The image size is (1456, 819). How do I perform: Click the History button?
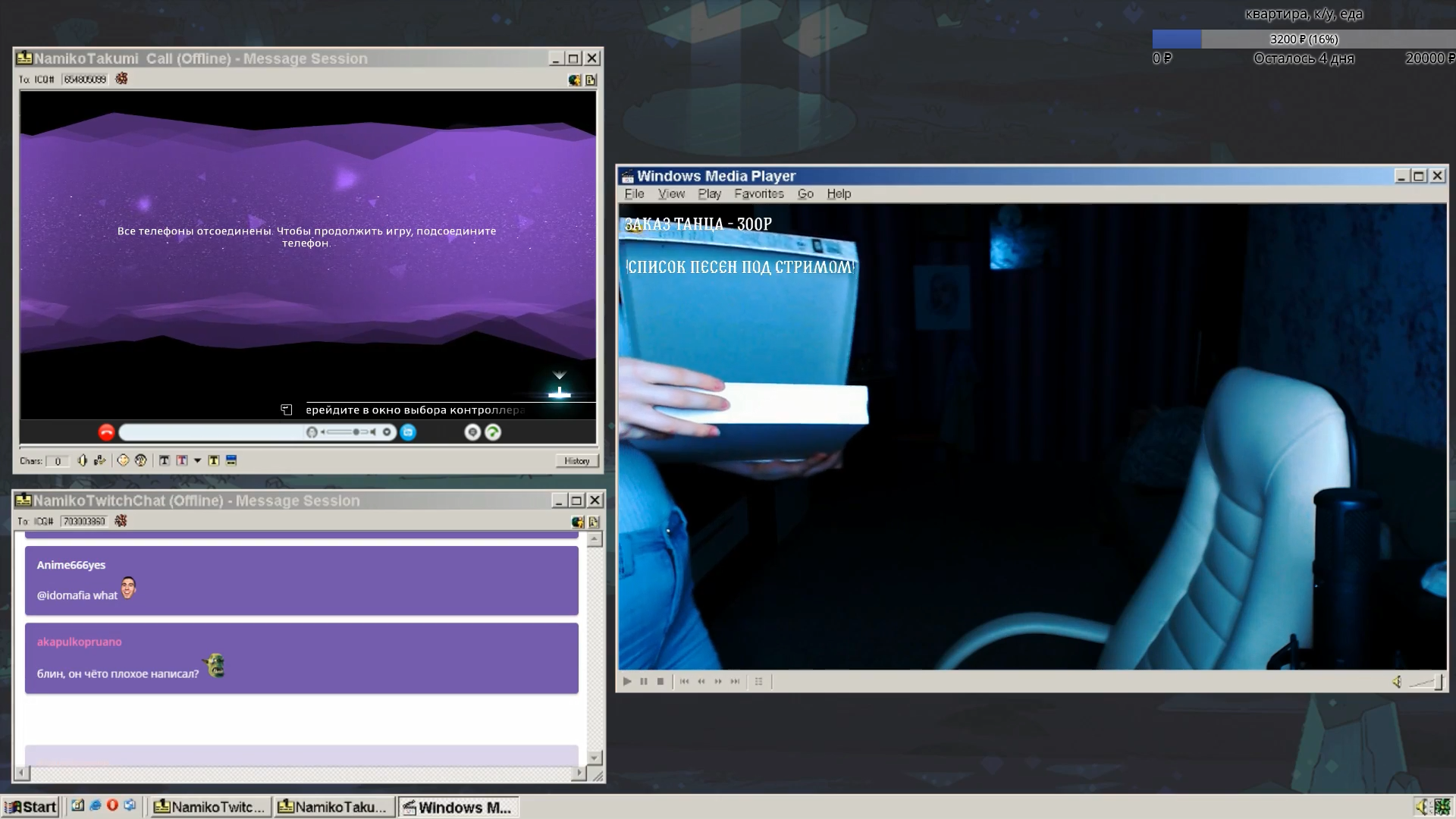[576, 460]
